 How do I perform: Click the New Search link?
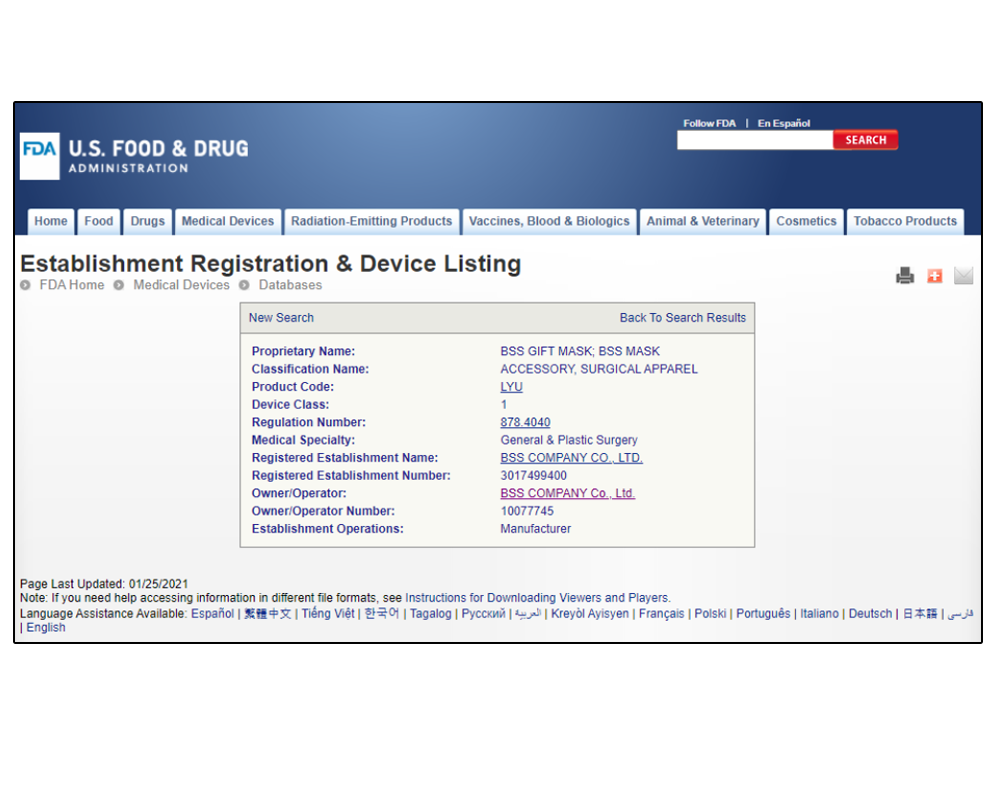[x=281, y=318]
